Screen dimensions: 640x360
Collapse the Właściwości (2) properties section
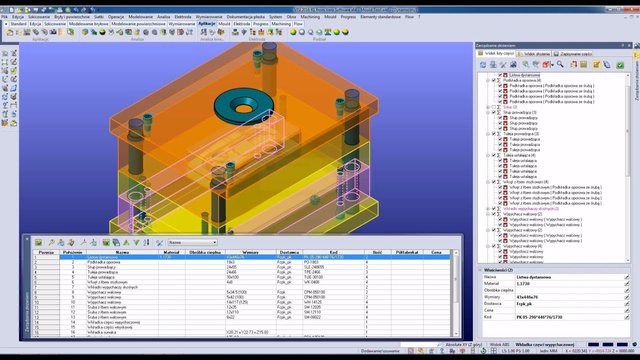pos(480,270)
